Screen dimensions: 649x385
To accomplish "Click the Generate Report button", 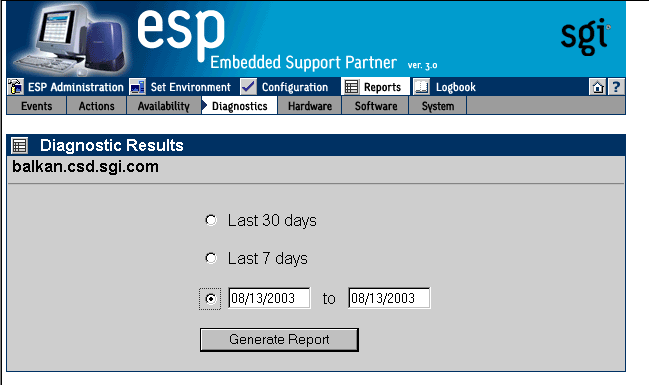I will point(279,340).
